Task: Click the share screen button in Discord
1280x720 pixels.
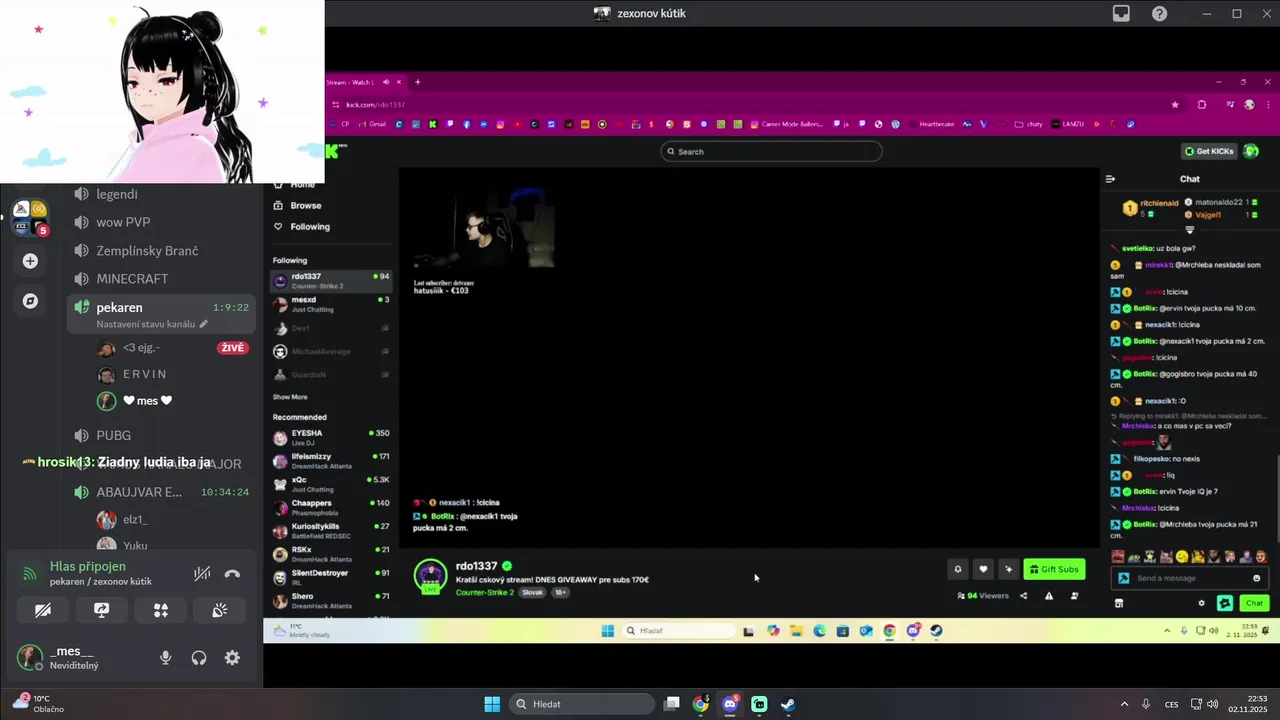Action: [x=101, y=609]
